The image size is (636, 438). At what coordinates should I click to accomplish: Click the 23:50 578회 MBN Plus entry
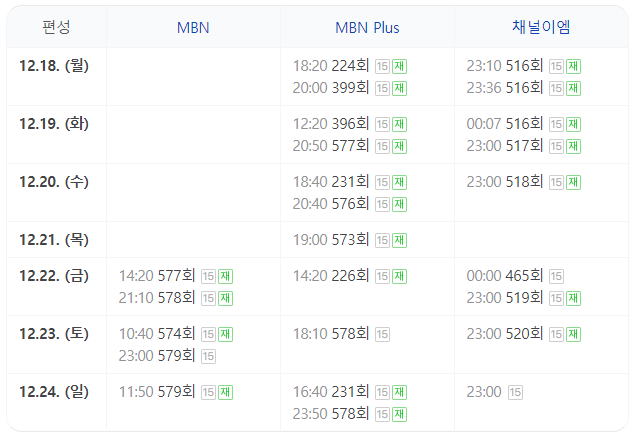coord(350,414)
